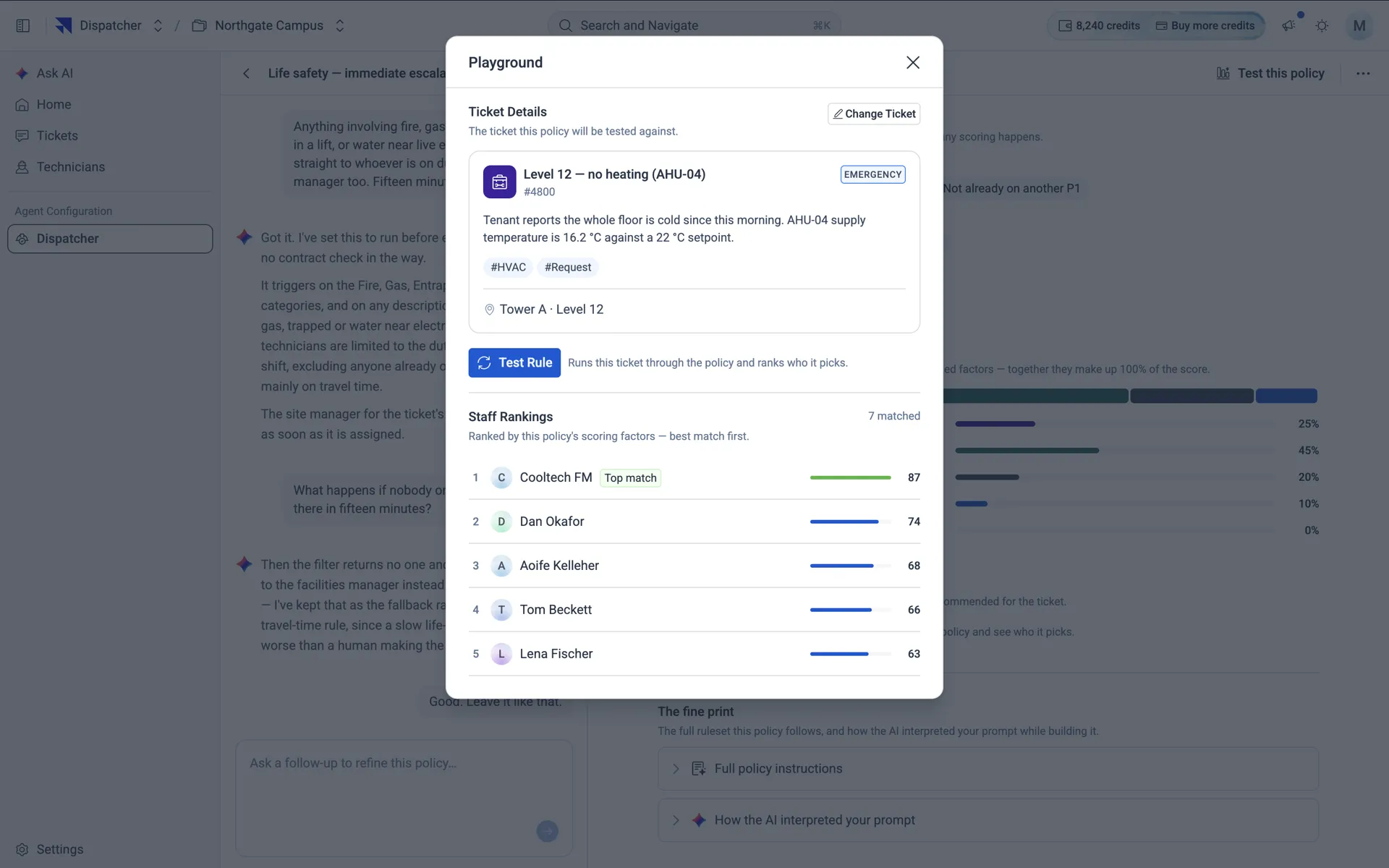Expand Full policy instructions
The image size is (1389, 868).
(x=987, y=768)
